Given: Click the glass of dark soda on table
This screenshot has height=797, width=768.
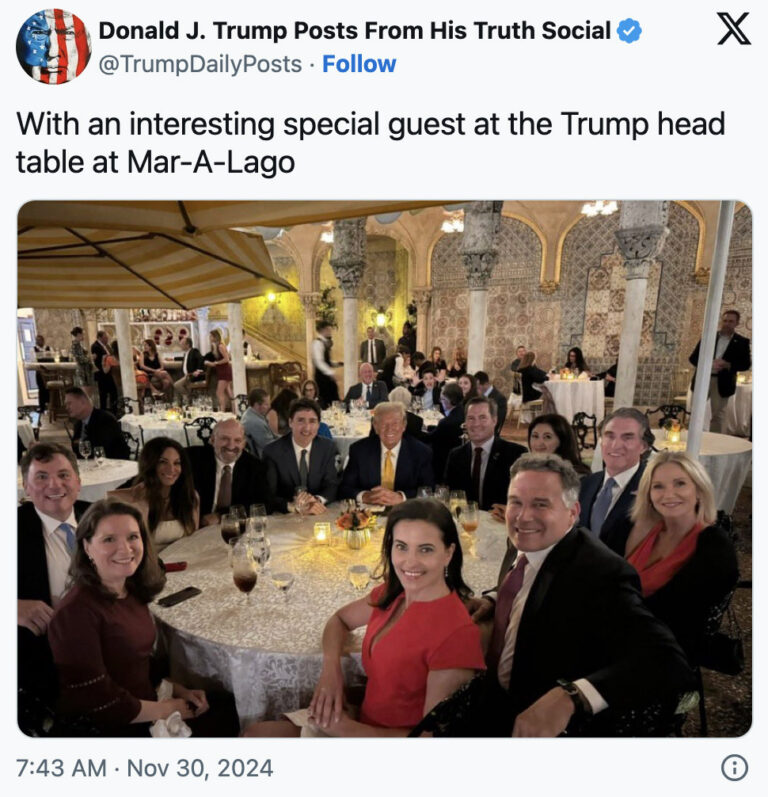Looking at the screenshot, I should pos(245,578).
